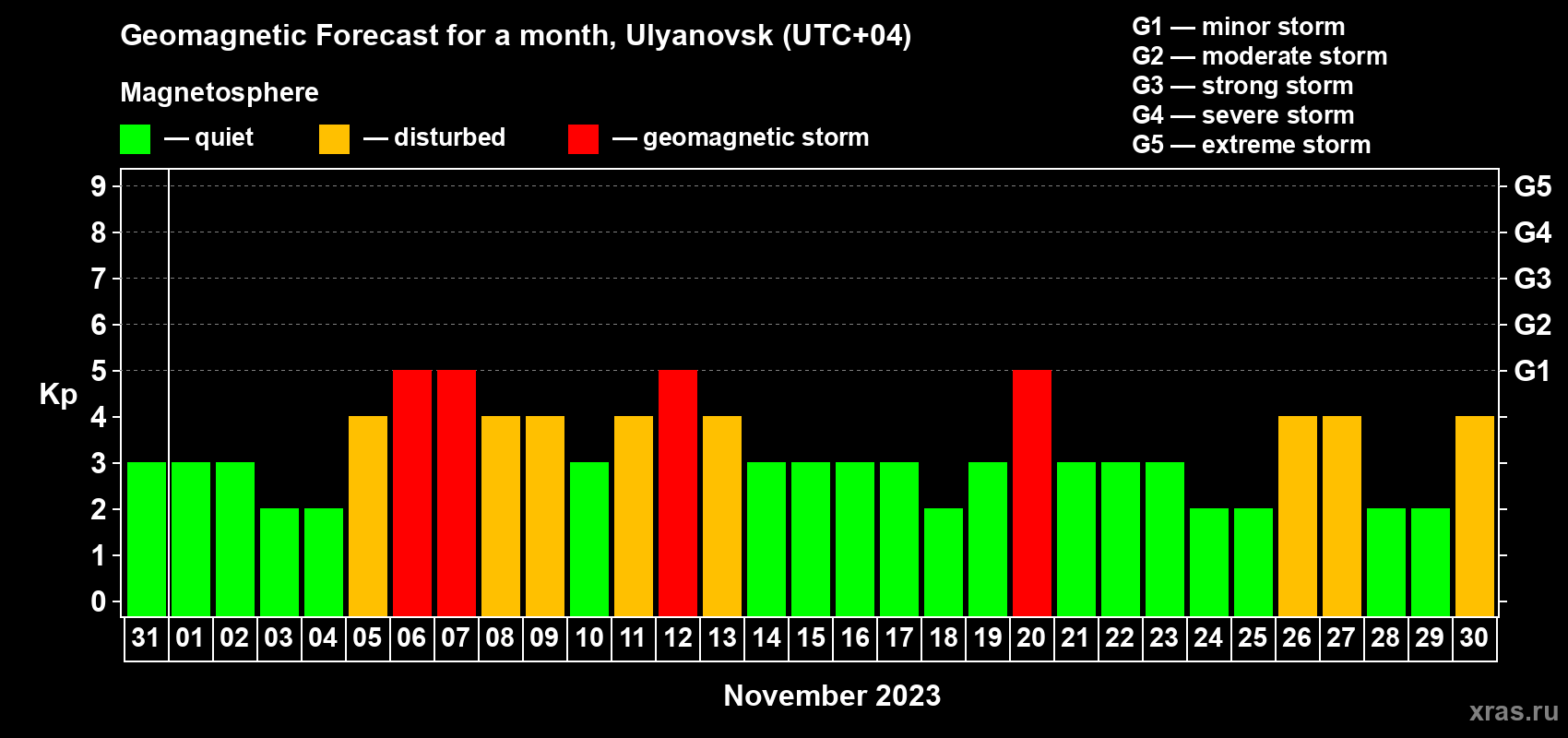Click the date cell '04' on the axis
The image size is (1568, 738).
click(323, 638)
